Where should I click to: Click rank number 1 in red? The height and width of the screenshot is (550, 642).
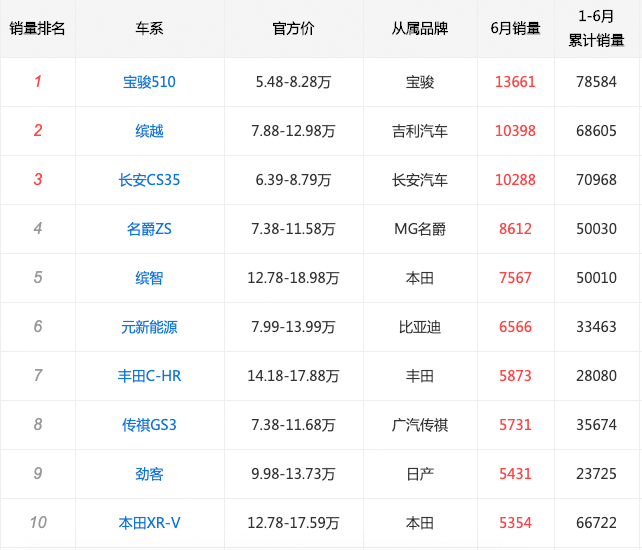[38, 81]
